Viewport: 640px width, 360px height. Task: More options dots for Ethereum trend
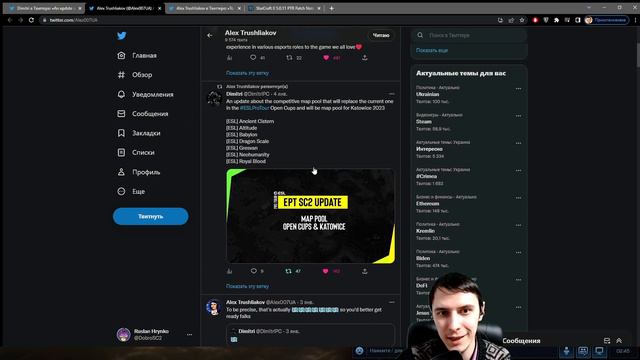coord(518,198)
